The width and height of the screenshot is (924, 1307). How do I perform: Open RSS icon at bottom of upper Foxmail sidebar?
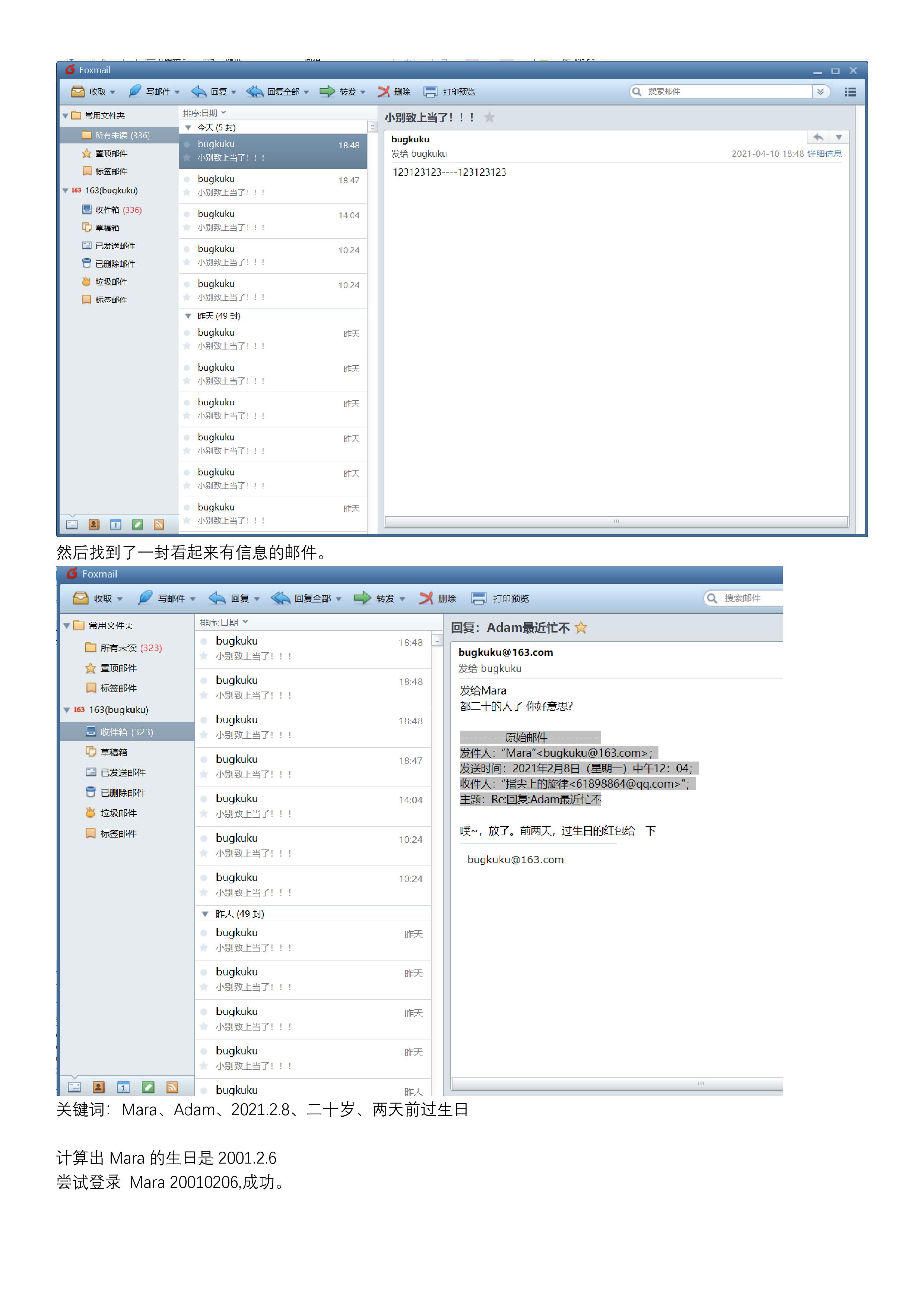[x=159, y=524]
